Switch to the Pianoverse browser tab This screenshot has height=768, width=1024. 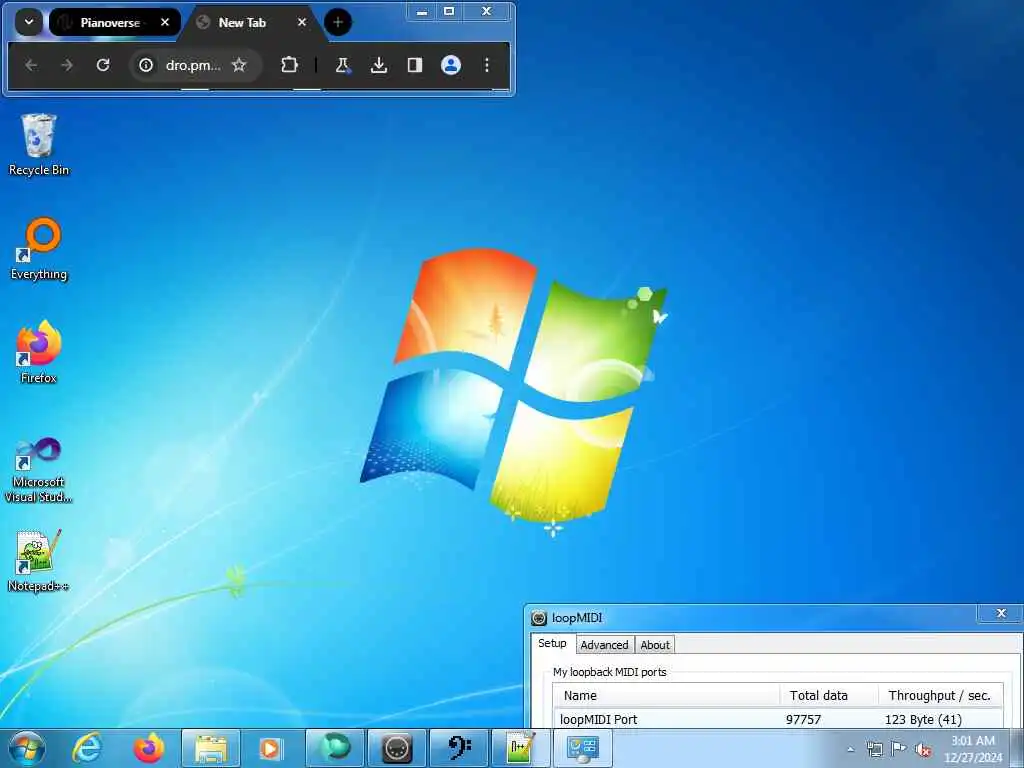pos(110,22)
